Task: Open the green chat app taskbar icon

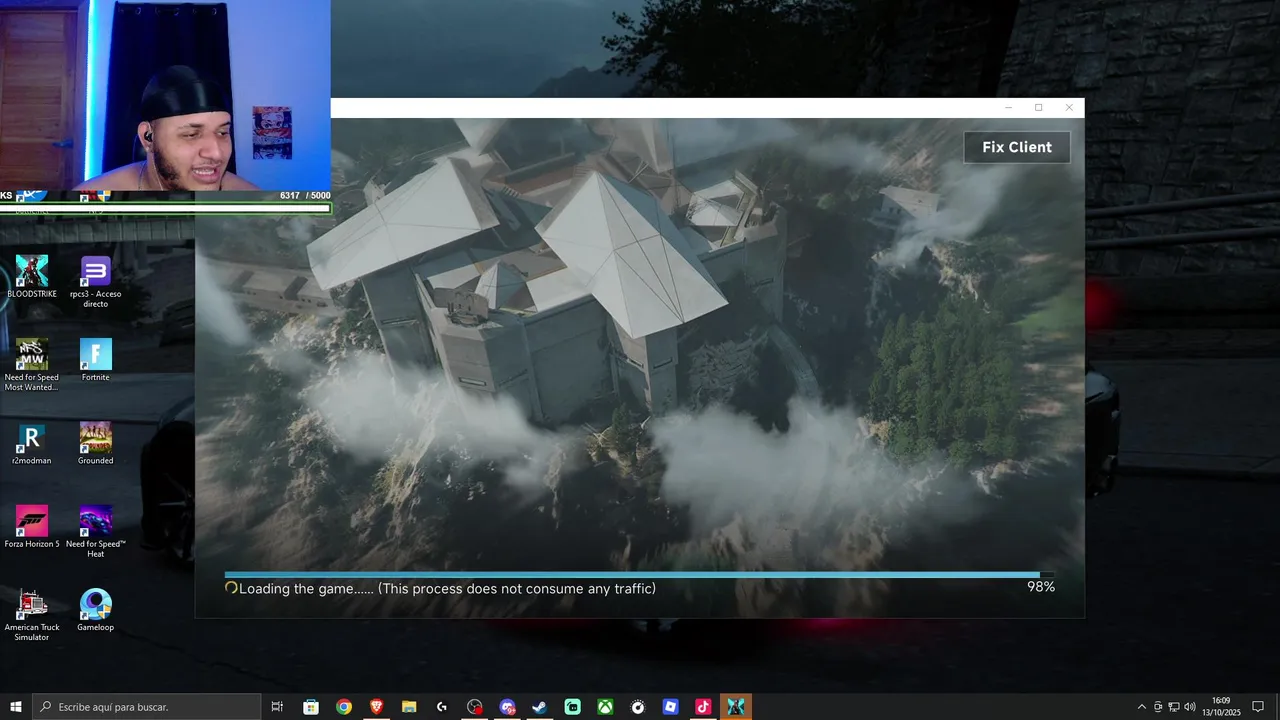Action: (572, 707)
